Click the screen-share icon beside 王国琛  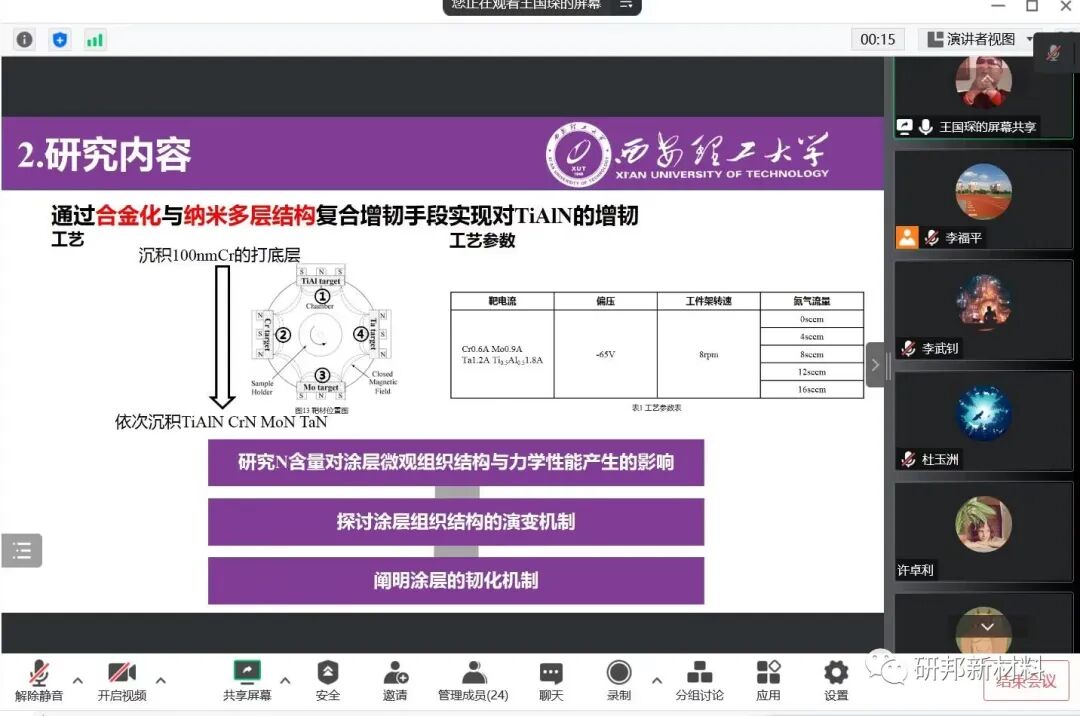tap(904, 127)
